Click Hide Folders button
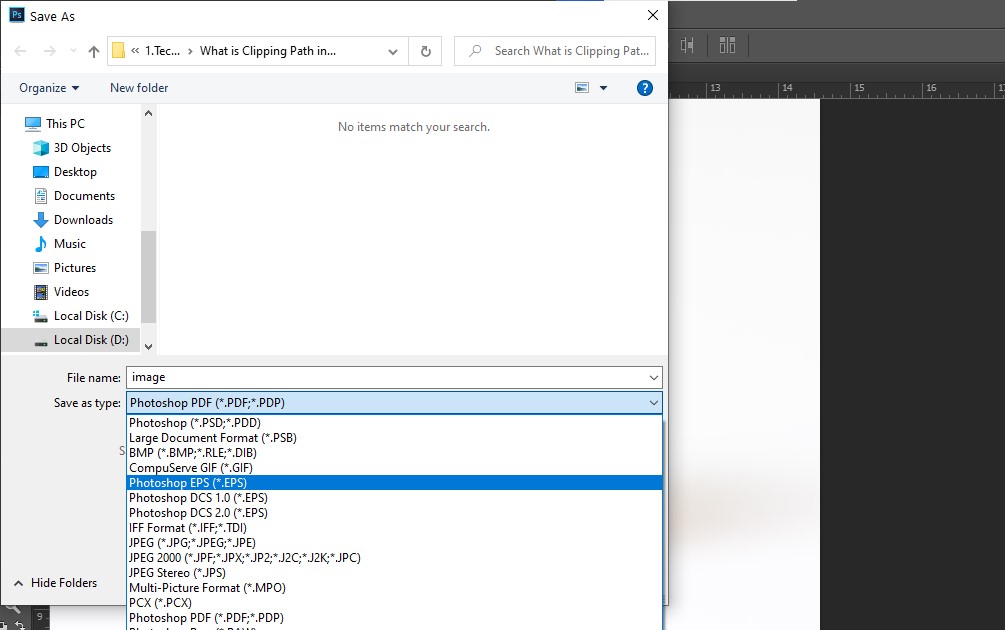 tap(55, 583)
